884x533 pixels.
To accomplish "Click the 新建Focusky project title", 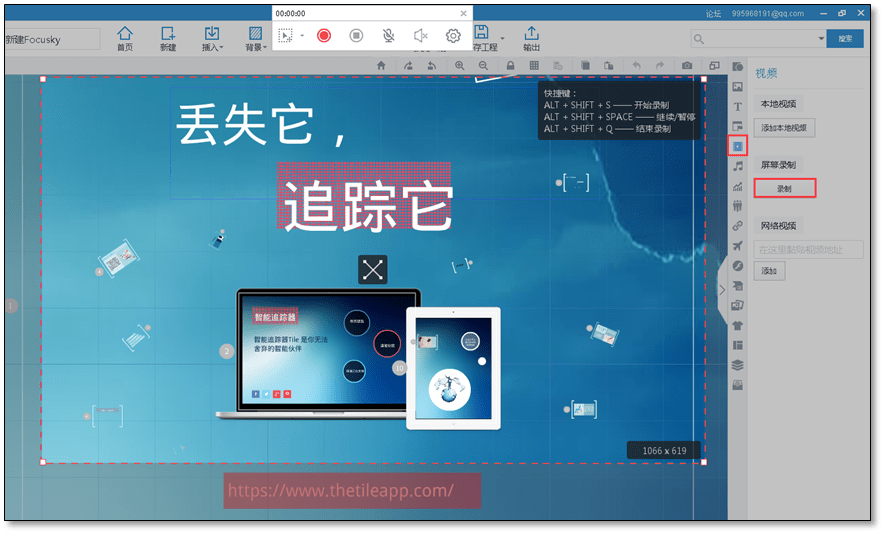I will point(33,39).
